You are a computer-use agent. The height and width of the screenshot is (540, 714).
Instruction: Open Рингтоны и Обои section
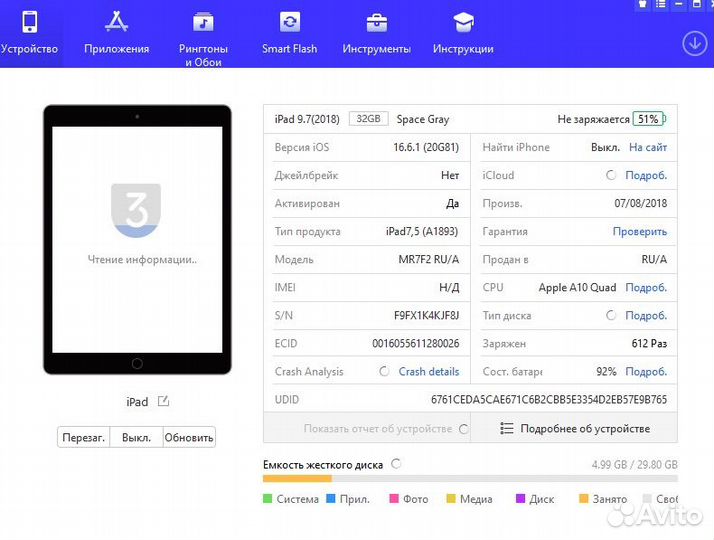tap(203, 39)
